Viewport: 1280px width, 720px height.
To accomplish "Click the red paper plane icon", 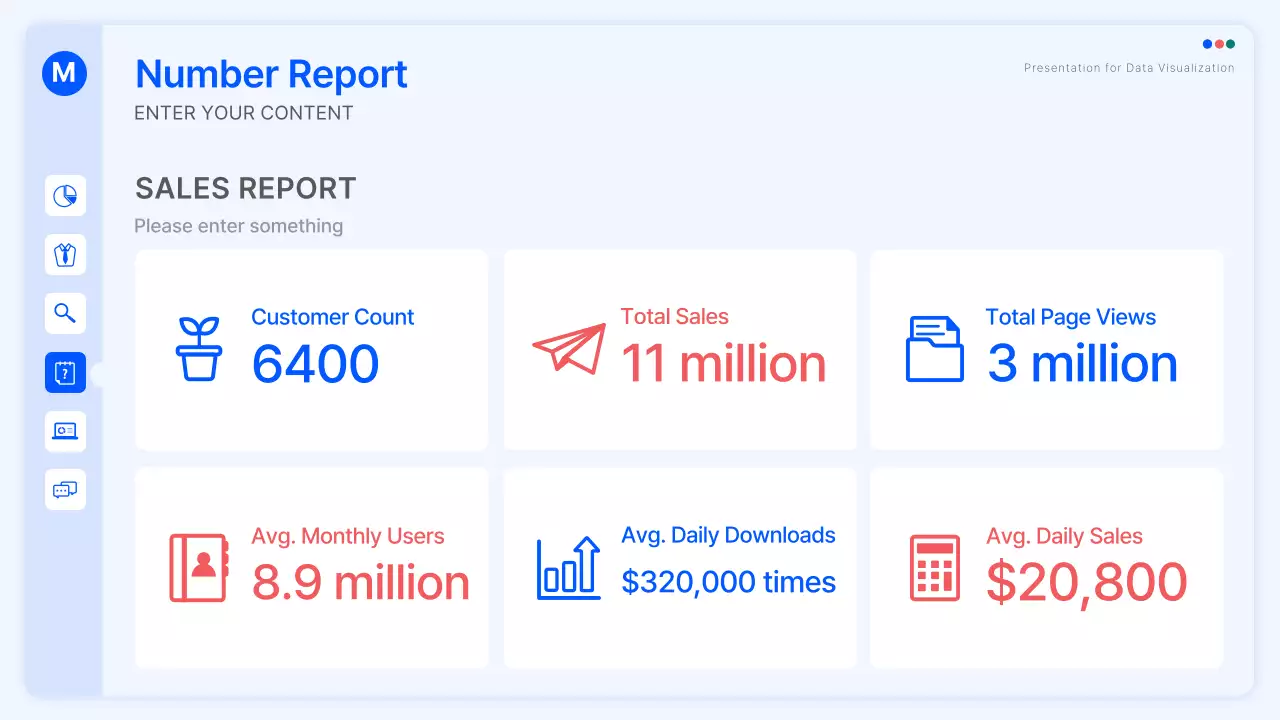I will (569, 349).
